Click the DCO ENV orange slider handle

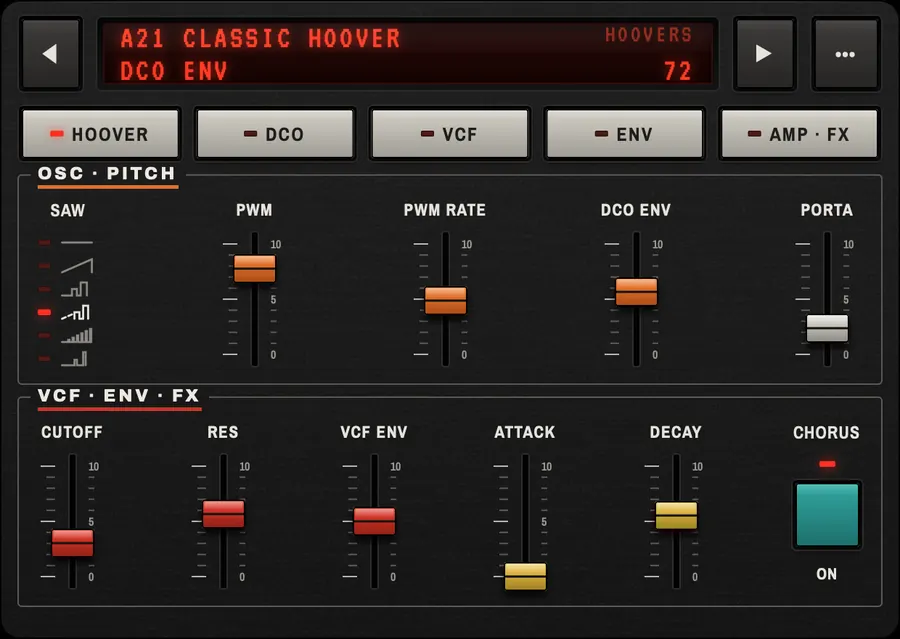(x=636, y=292)
